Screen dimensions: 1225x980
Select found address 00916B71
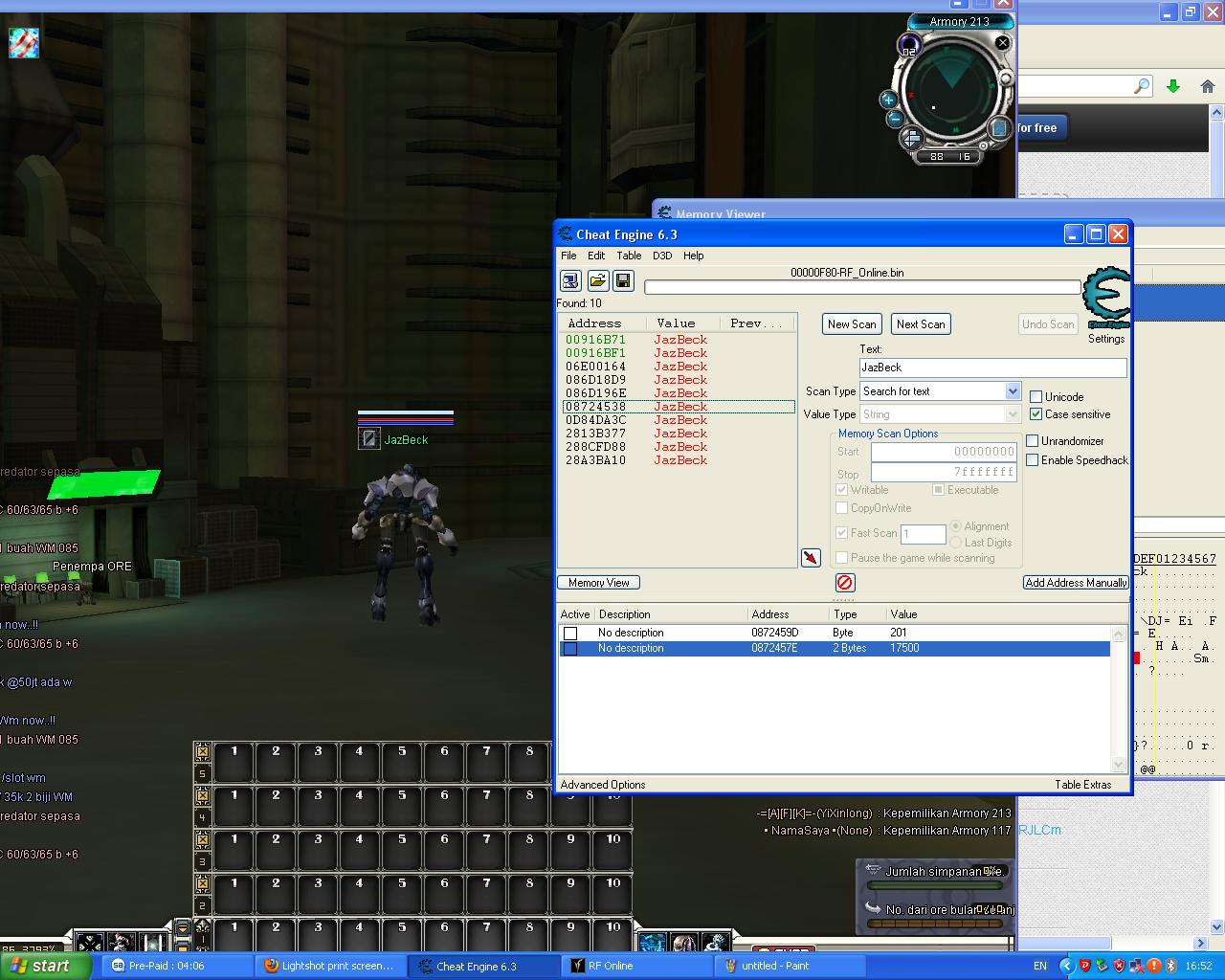[x=678, y=340]
